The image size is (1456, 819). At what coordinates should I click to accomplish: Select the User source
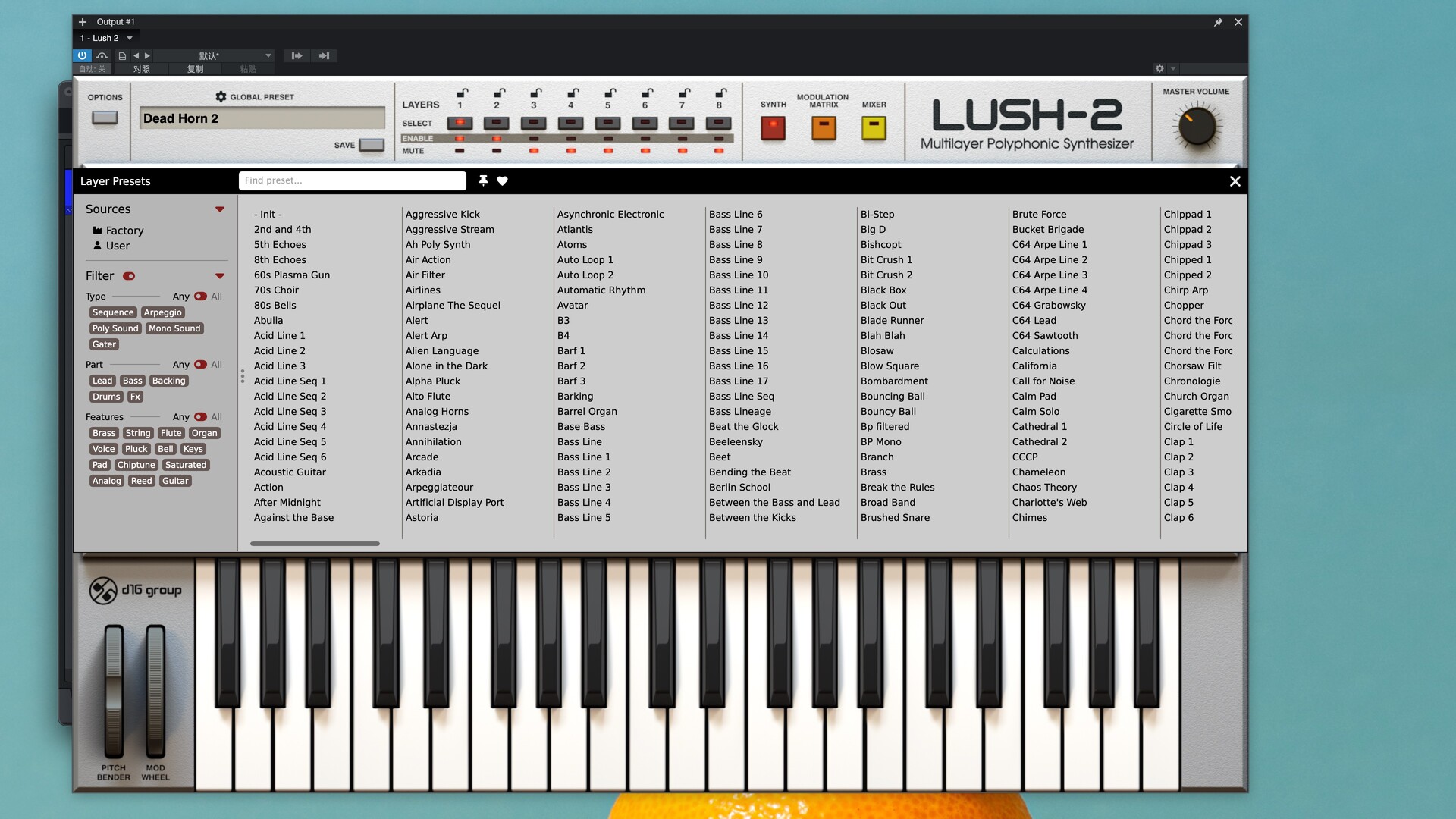111,246
